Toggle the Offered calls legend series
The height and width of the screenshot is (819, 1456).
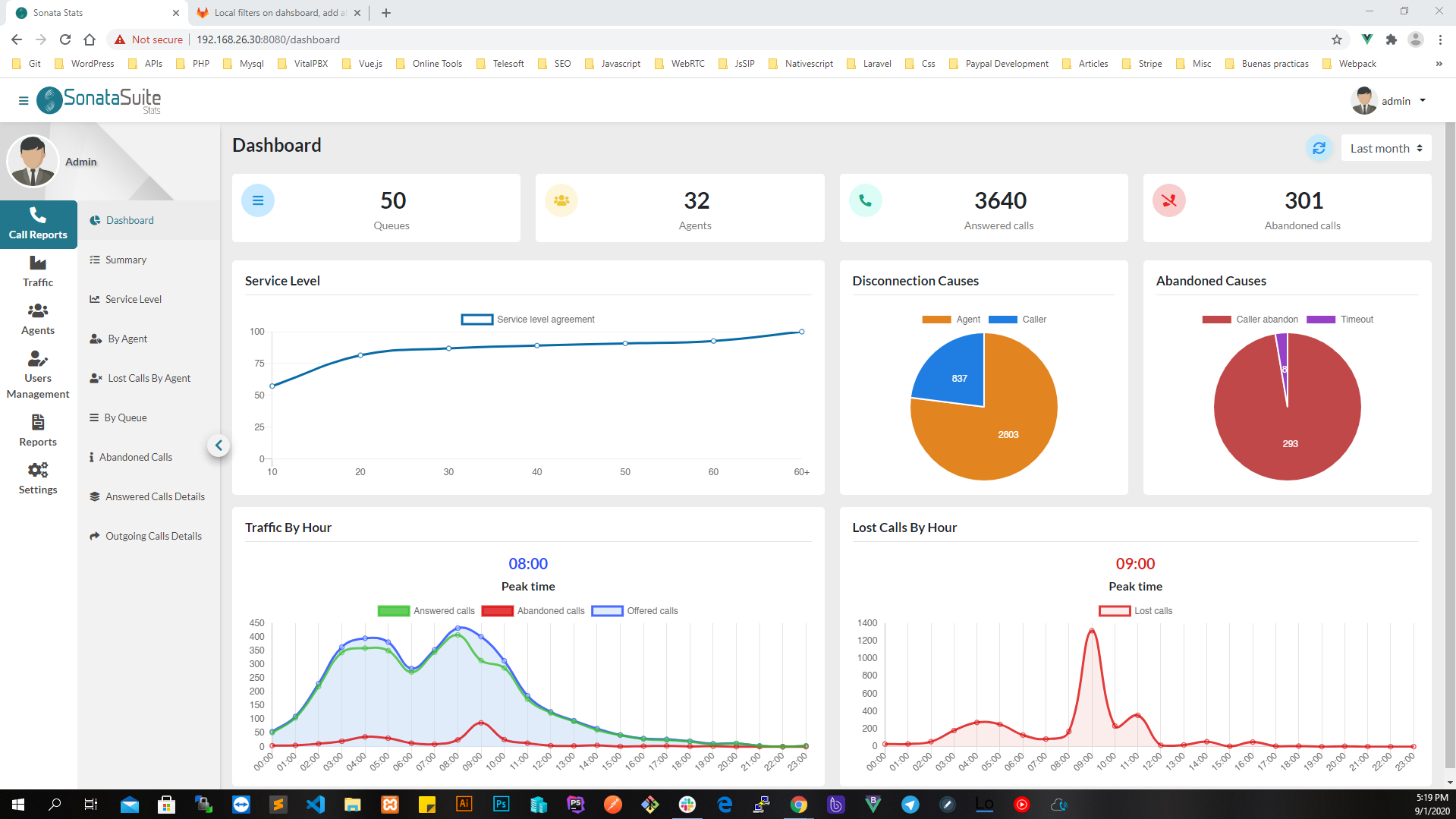(635, 611)
